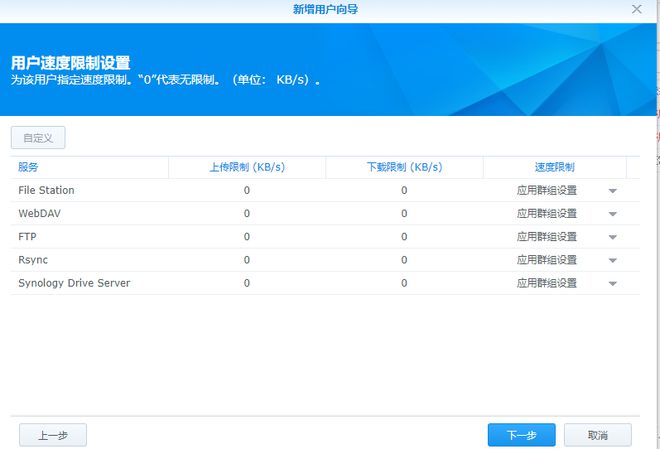Click File Station download limit value

click(x=404, y=190)
